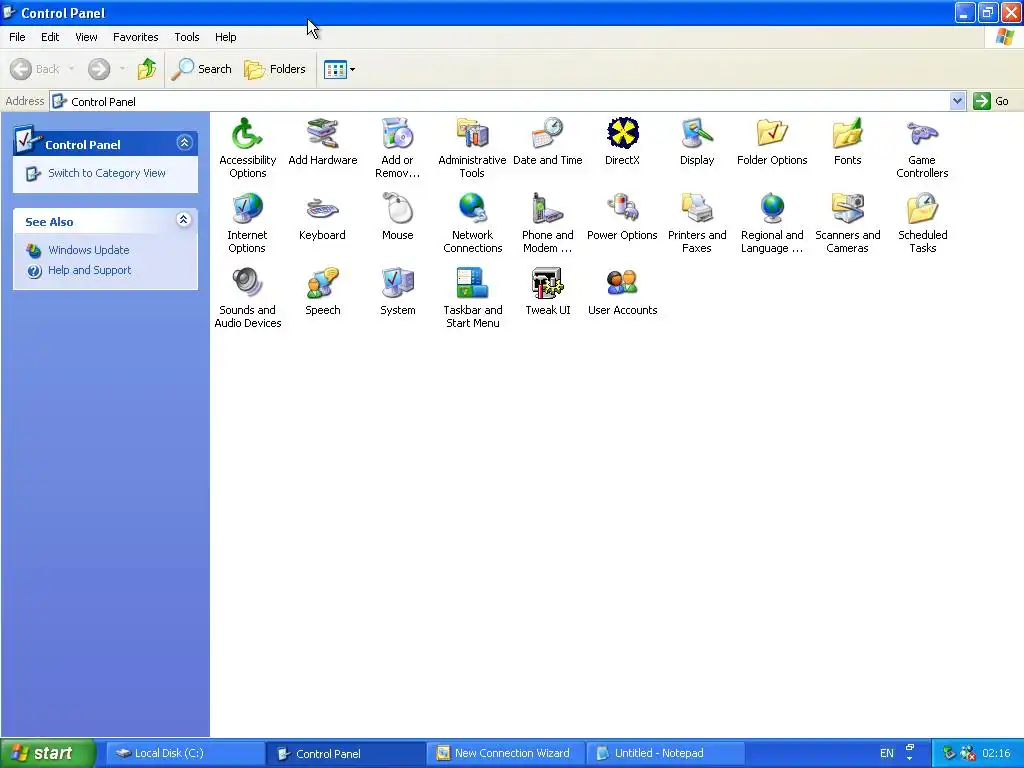This screenshot has width=1024, height=768.
Task: Click the Back toolbar button
Action: [35, 69]
